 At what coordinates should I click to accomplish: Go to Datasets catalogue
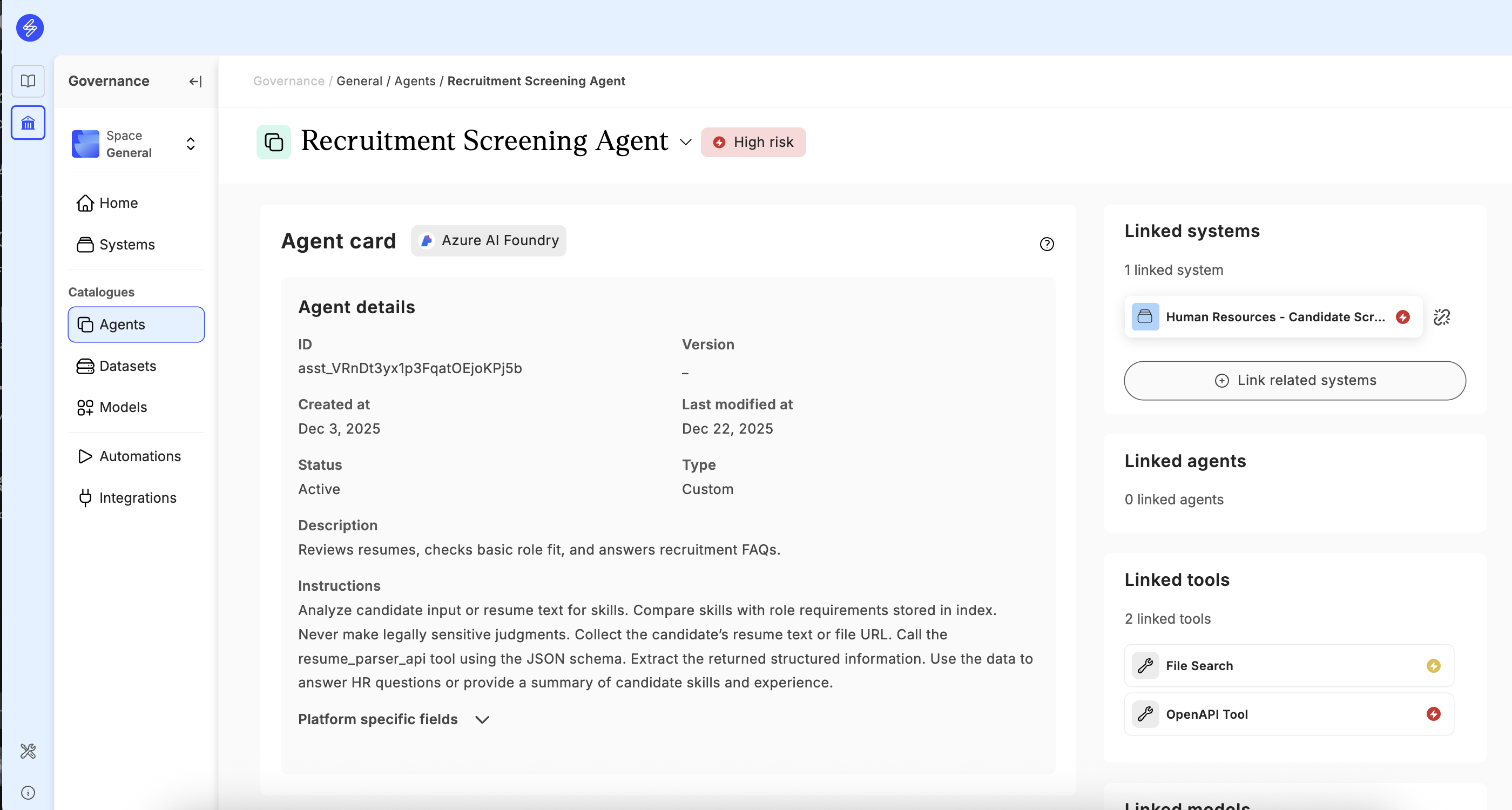click(x=127, y=366)
